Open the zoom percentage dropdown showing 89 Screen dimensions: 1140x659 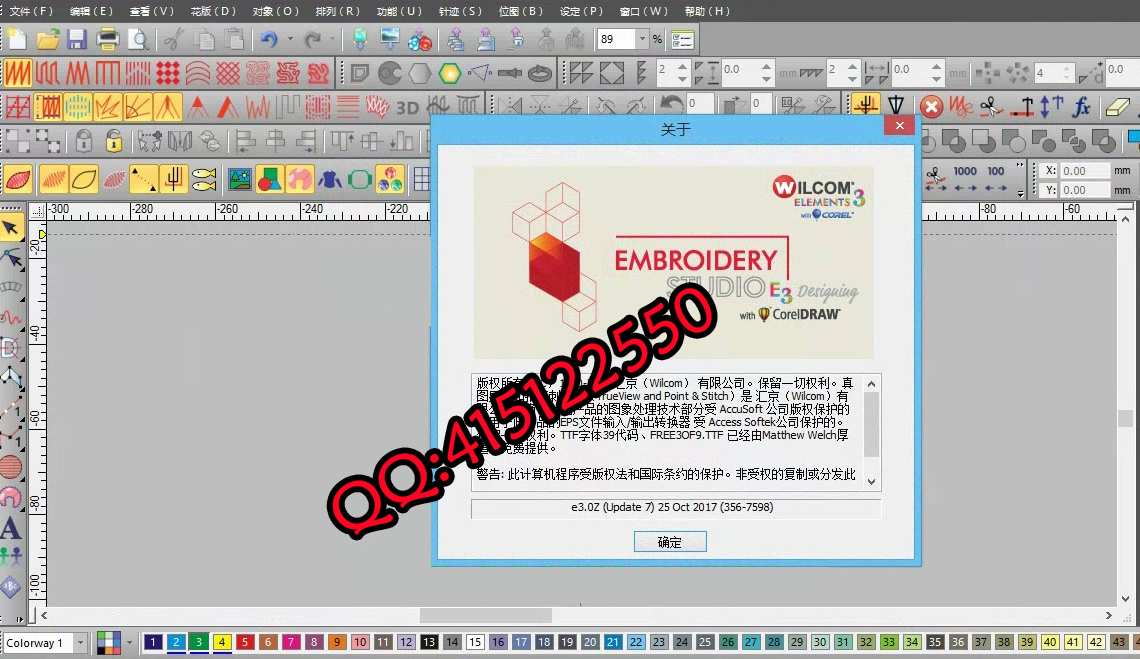[641, 39]
